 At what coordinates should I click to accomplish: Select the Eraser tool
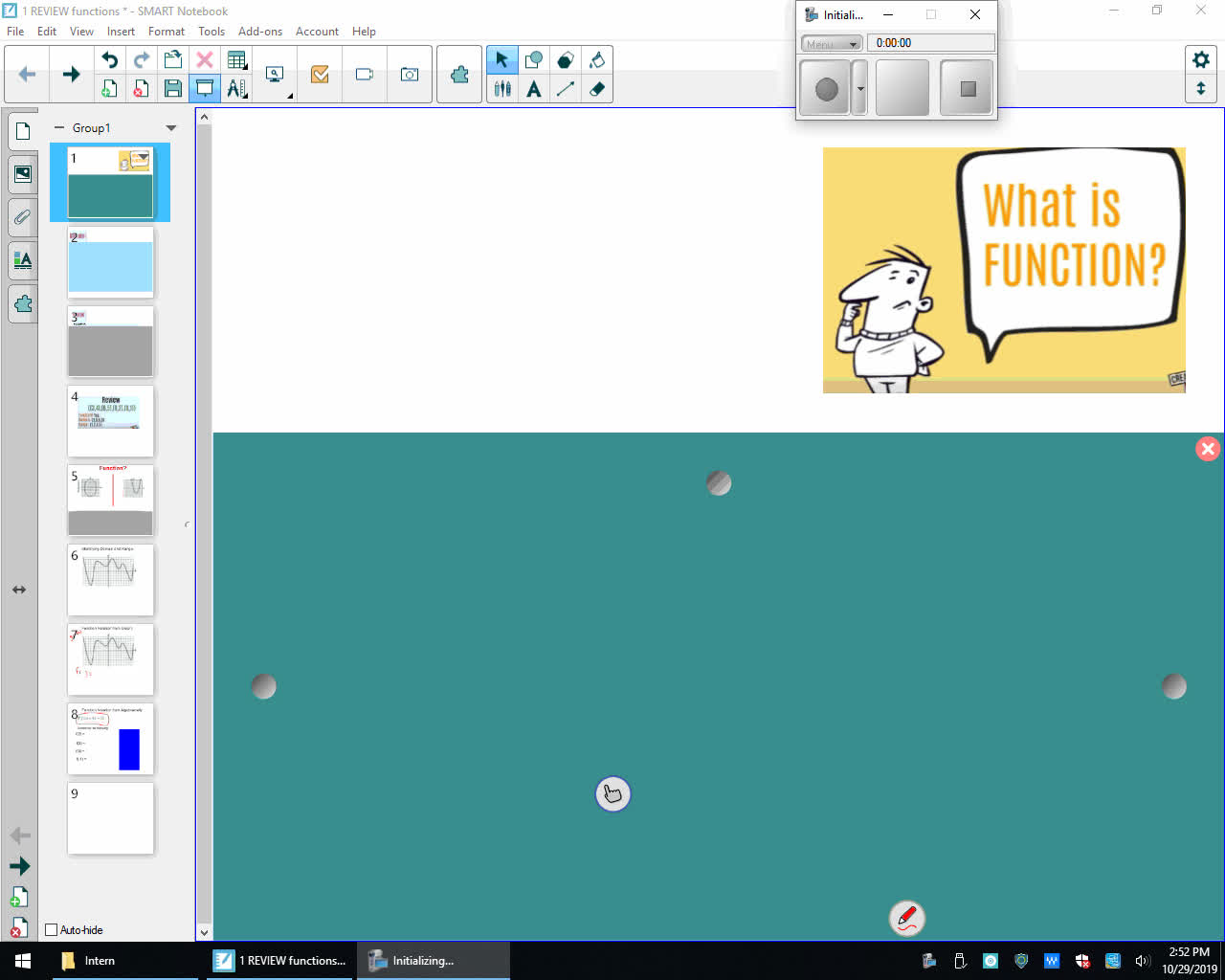597,89
